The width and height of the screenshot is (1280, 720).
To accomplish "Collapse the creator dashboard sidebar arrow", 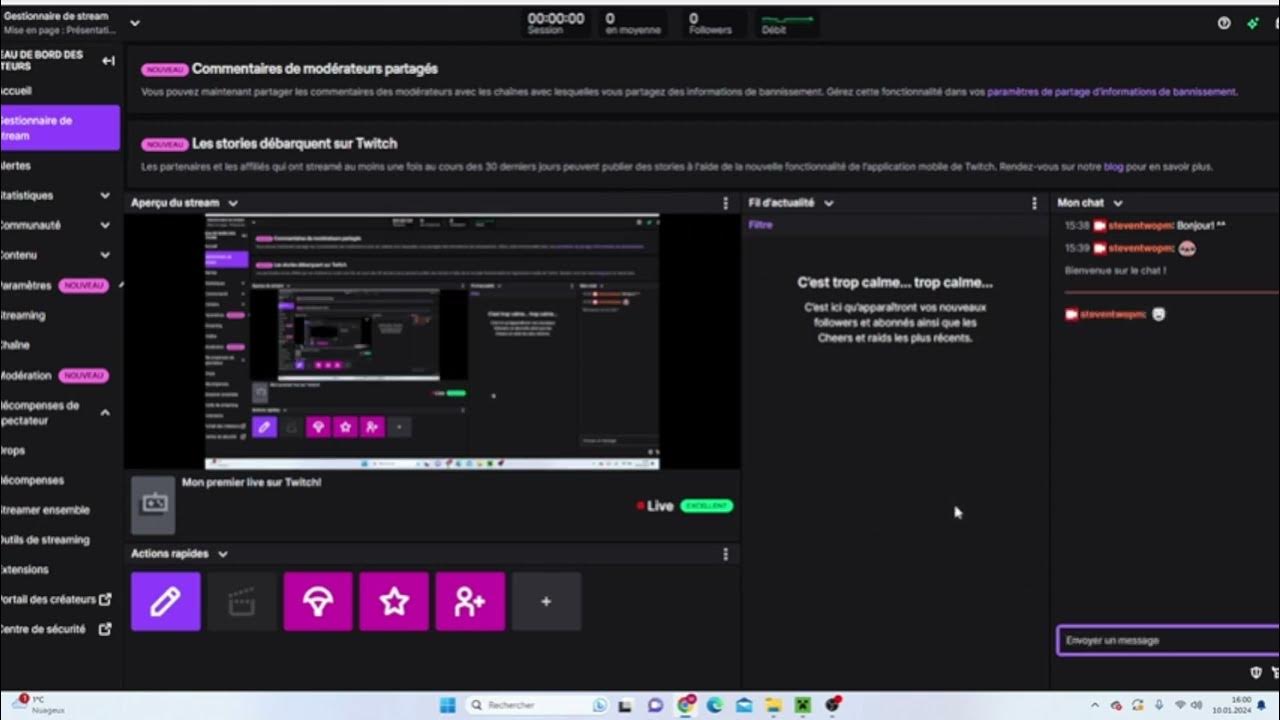I will 108,61.
